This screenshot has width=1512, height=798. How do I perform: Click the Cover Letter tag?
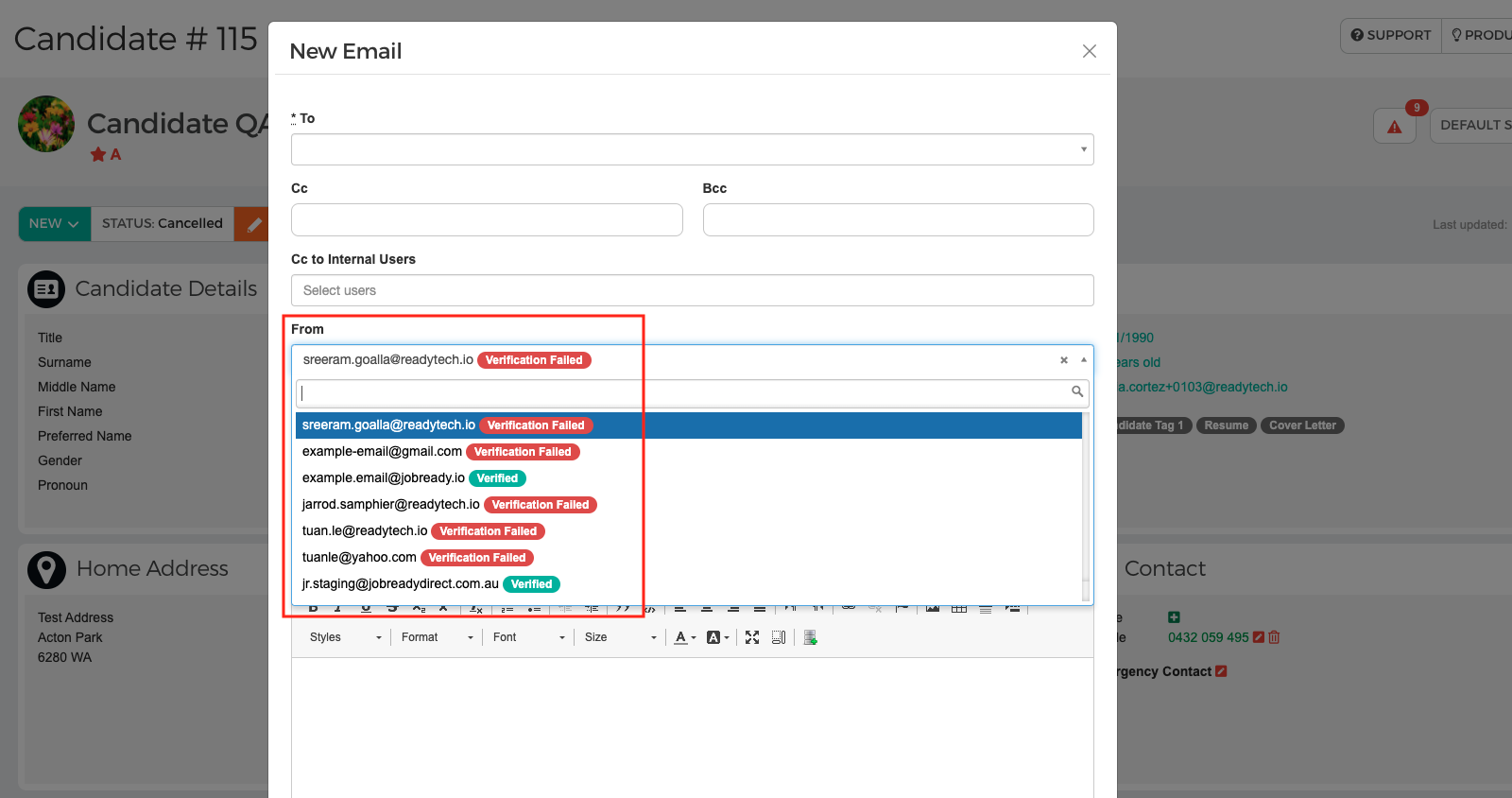1302,425
